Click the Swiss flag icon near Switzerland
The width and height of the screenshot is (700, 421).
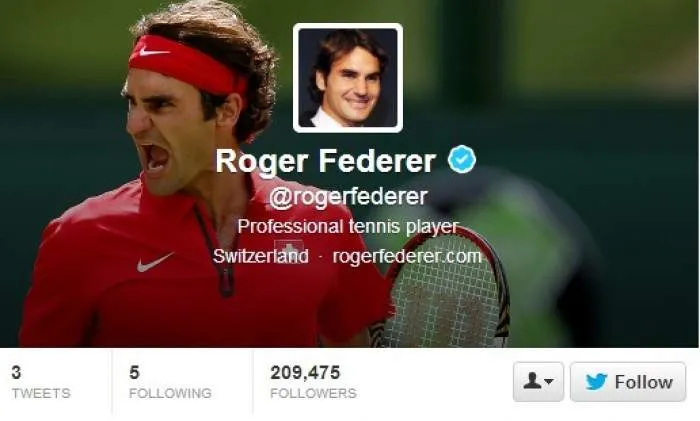289,251
